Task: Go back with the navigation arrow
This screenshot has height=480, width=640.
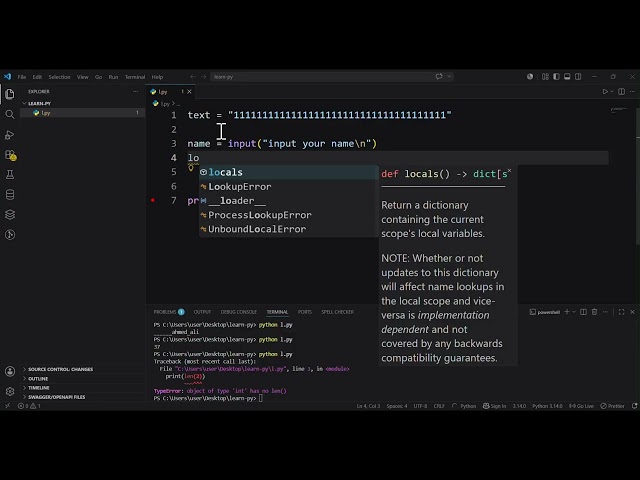Action: tap(192, 76)
